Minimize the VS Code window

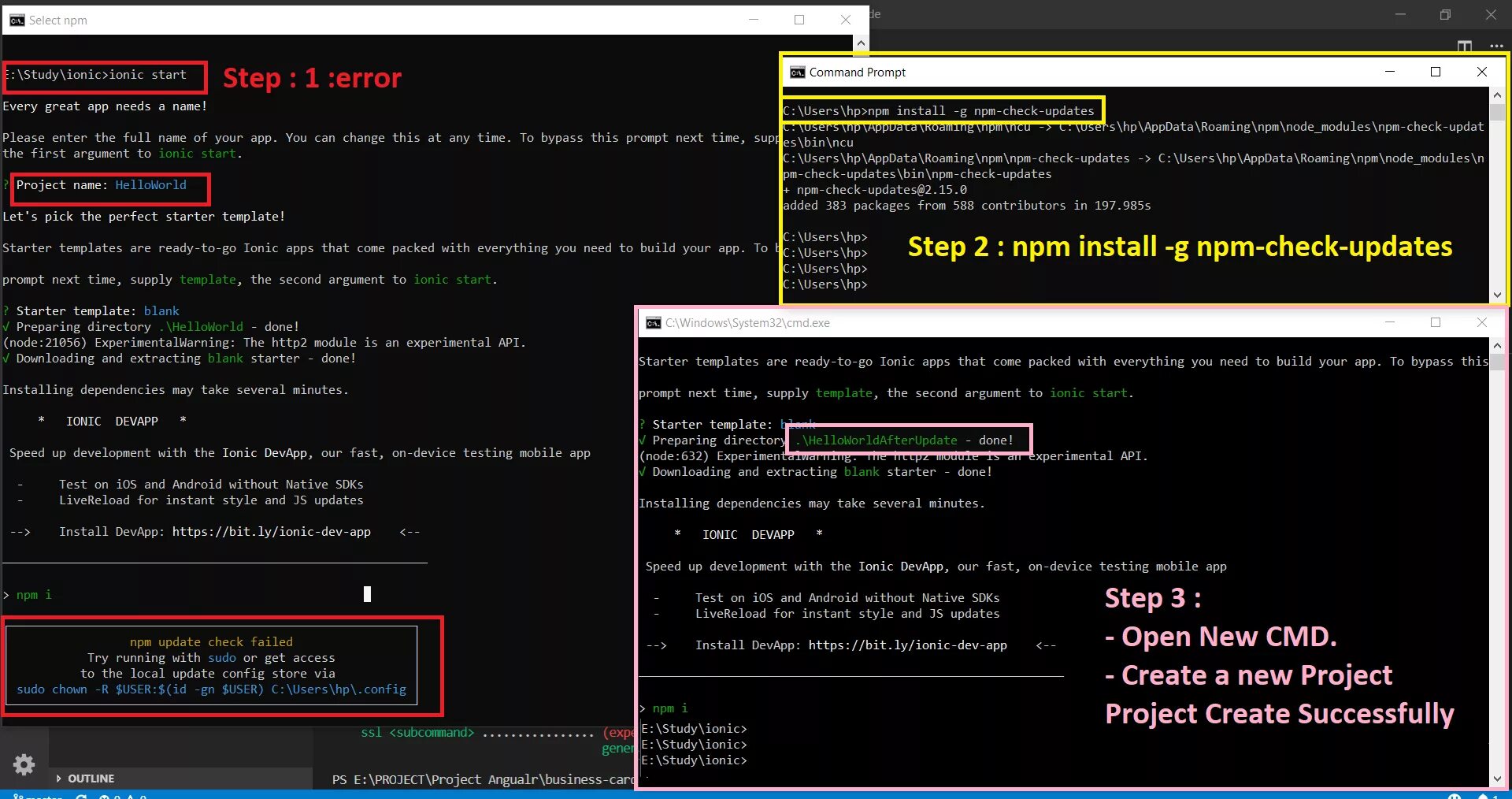coord(1400,14)
